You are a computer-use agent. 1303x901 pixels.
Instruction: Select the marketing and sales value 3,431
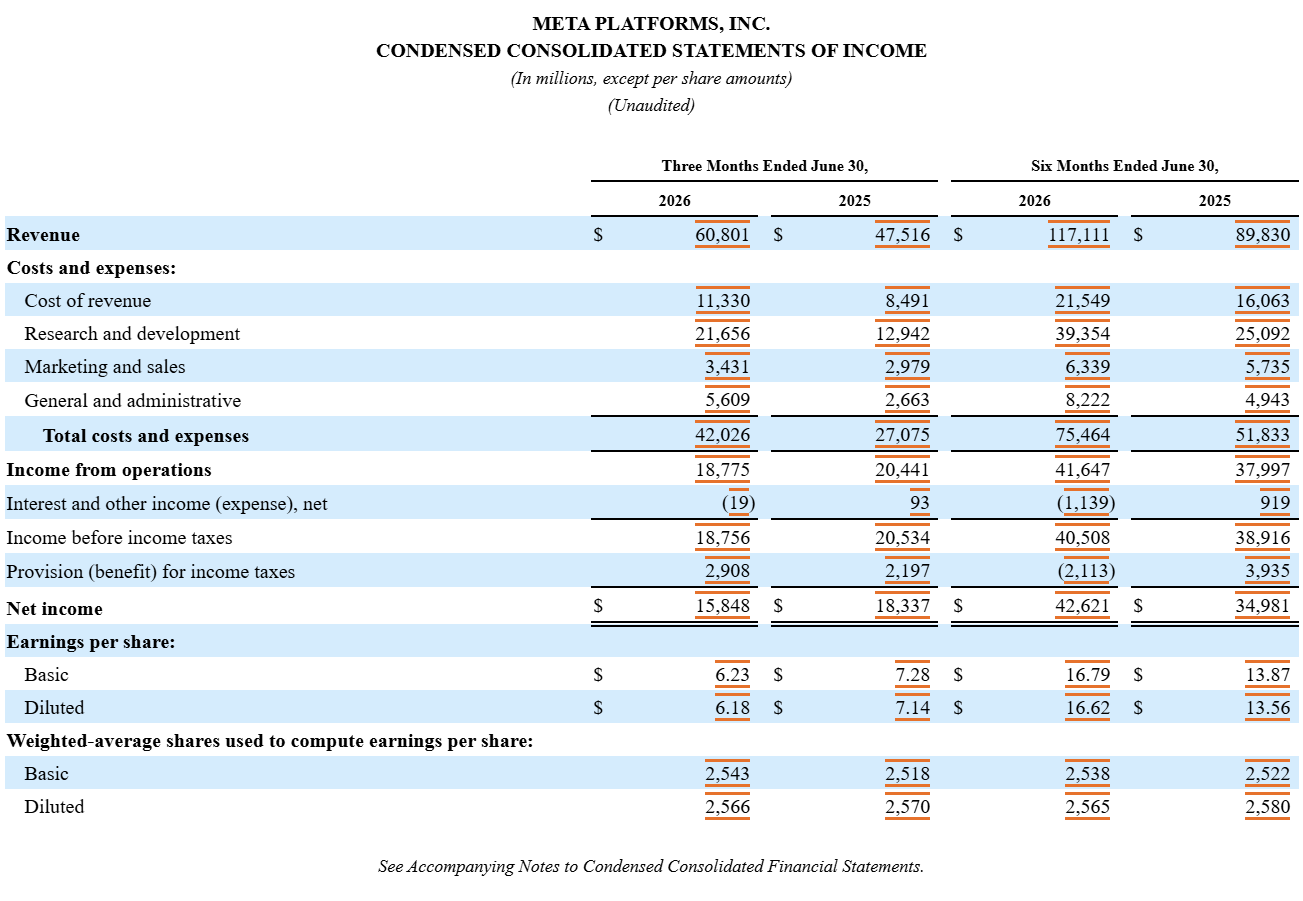tap(726, 367)
